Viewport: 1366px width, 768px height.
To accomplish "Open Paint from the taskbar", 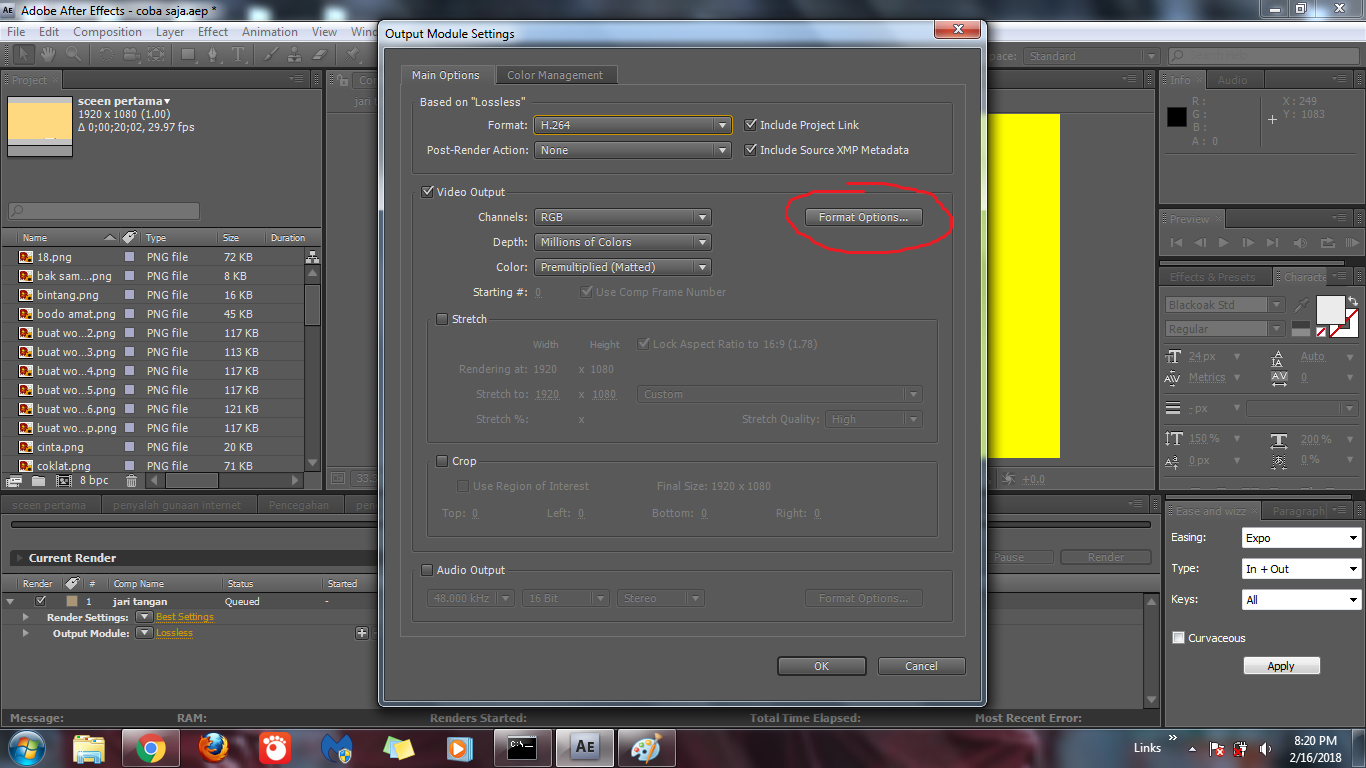I will (647, 747).
